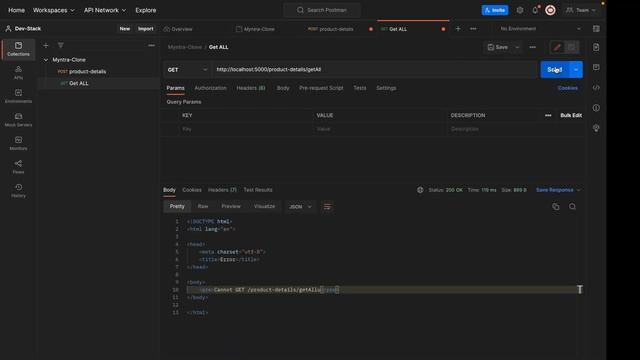Create a new collection with plus icon
Image resolution: width=640 pixels, height=360 pixels.
(46, 45)
